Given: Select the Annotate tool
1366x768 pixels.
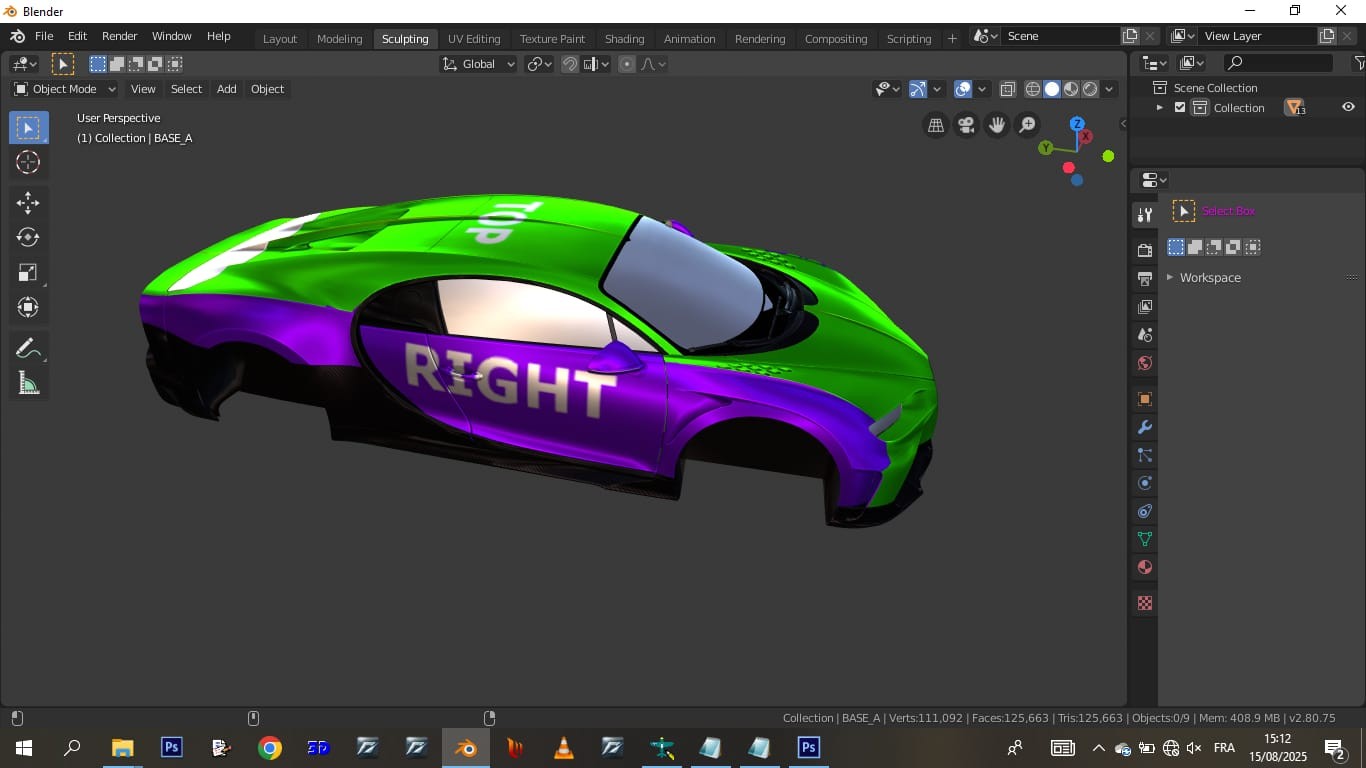Looking at the screenshot, I should point(28,349).
